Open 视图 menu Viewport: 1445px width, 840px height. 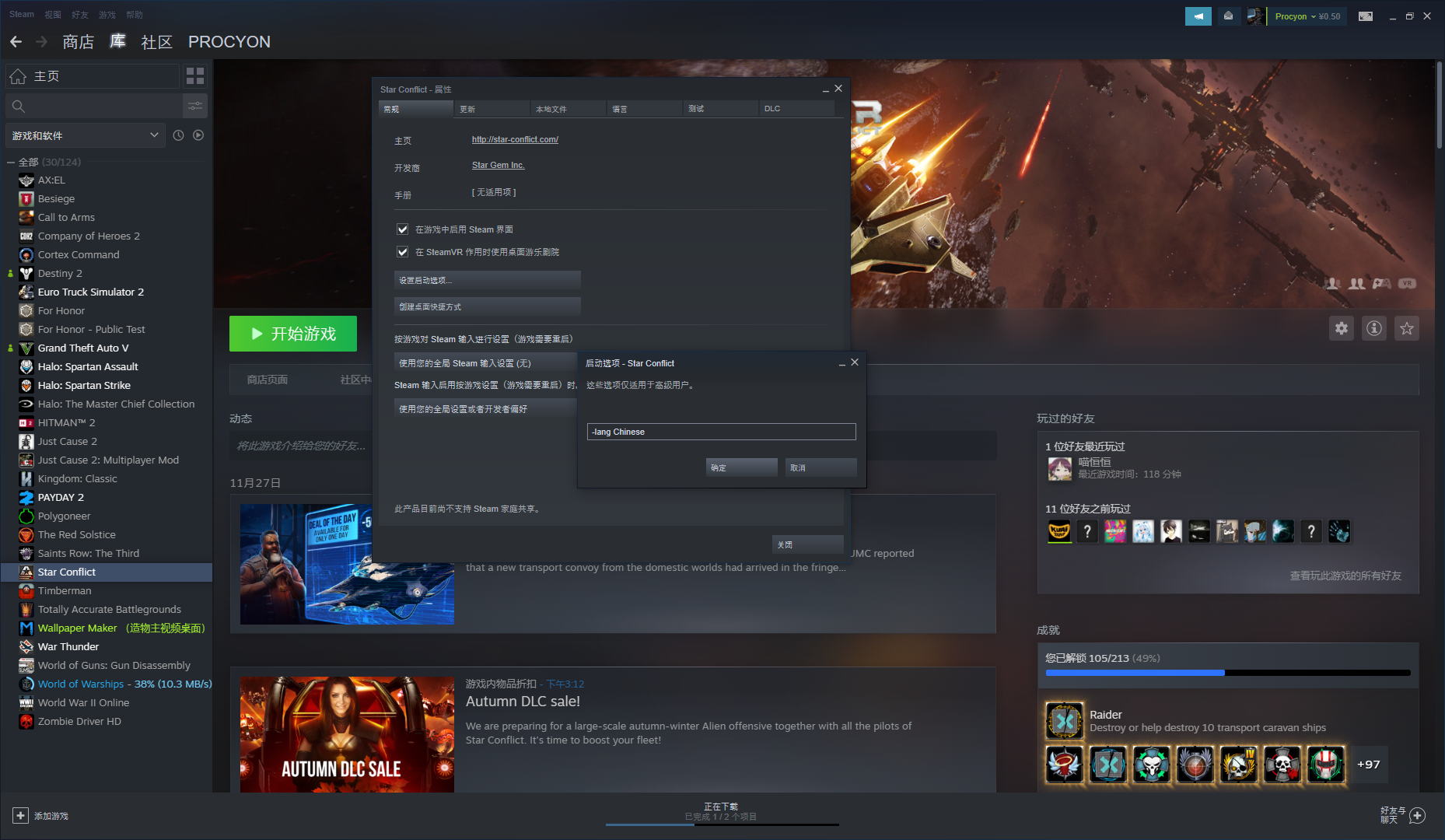53,14
